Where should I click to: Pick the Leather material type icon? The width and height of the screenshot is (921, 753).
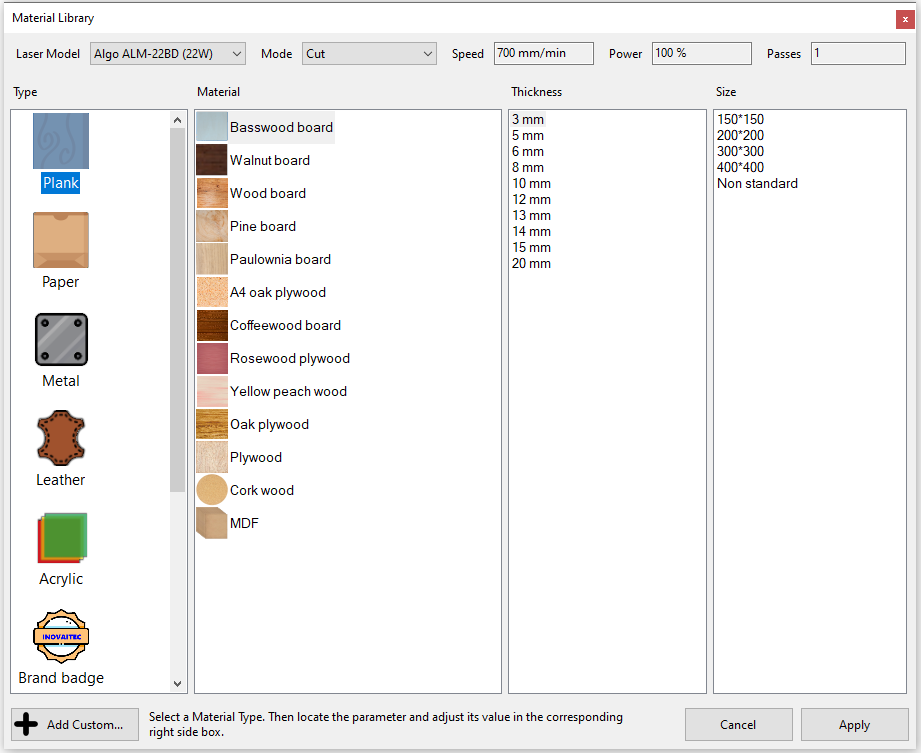click(61, 438)
